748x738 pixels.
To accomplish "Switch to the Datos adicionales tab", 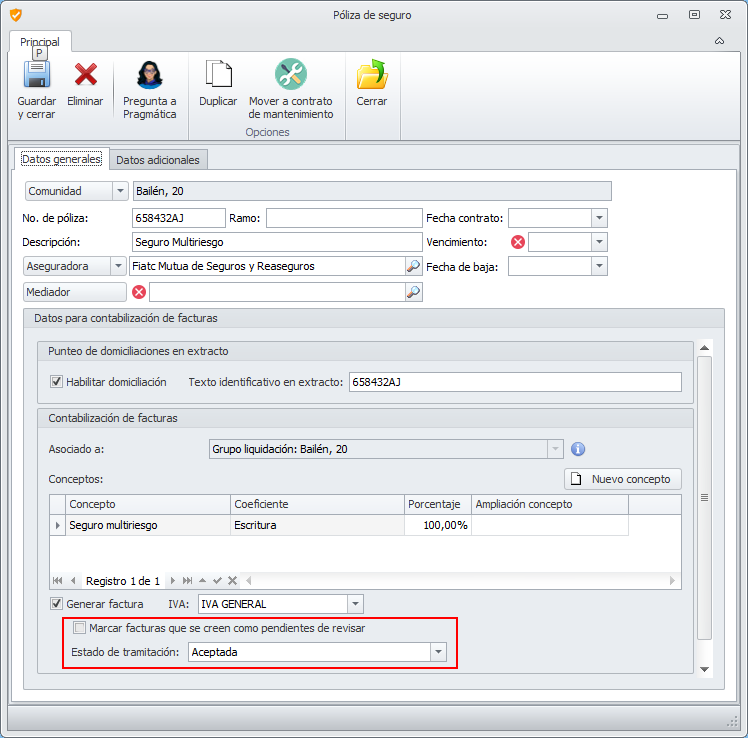I will pos(158,160).
